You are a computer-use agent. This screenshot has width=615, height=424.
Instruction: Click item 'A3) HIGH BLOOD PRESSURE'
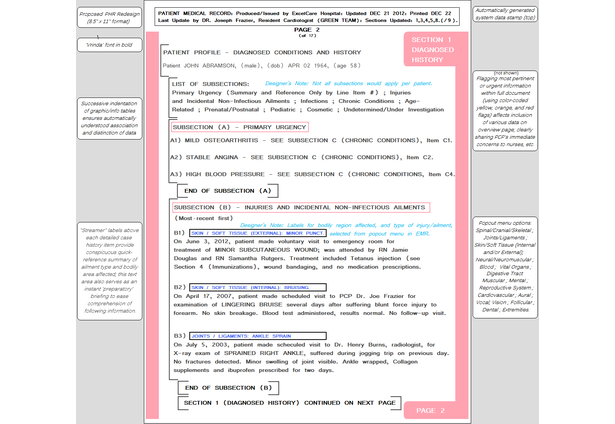(x=313, y=174)
